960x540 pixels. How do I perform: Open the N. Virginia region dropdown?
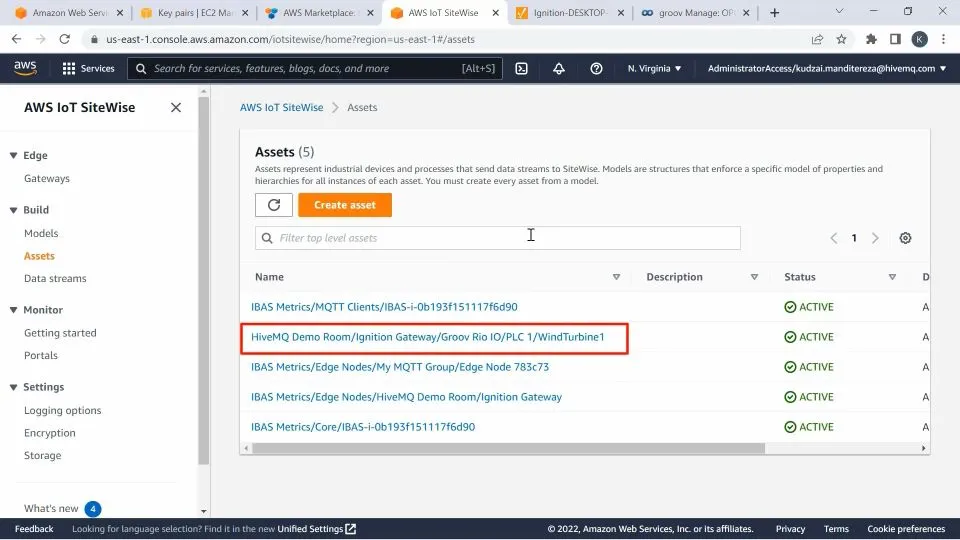click(x=654, y=69)
